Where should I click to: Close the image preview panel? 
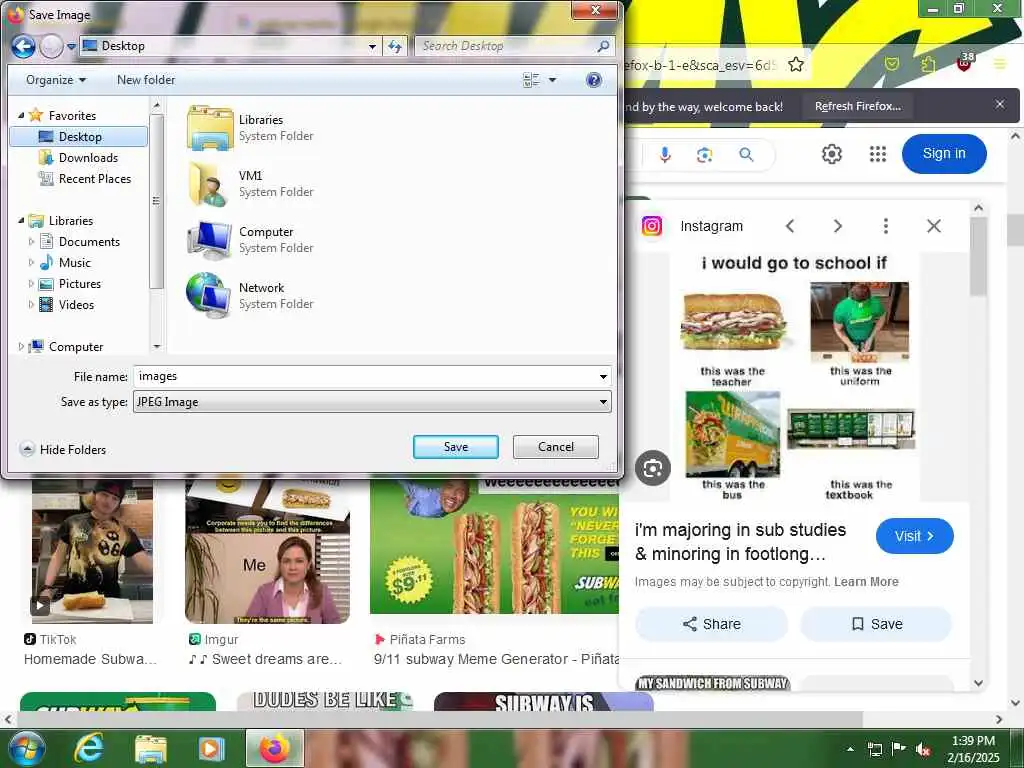click(934, 226)
